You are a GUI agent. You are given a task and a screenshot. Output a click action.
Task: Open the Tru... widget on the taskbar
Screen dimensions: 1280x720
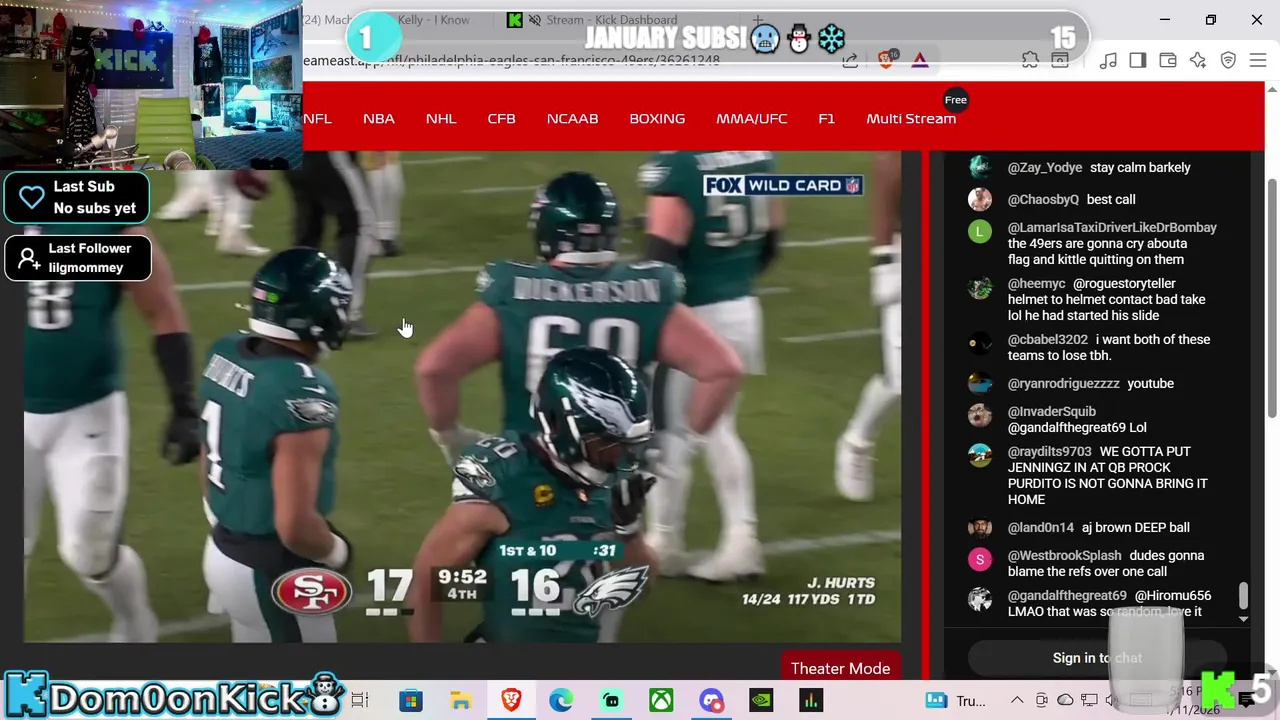point(956,700)
